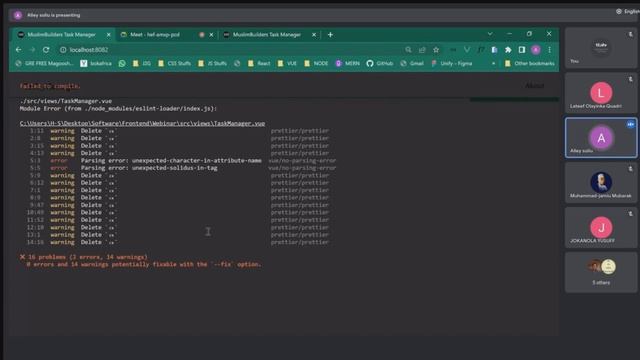The width and height of the screenshot is (640, 360).
Task: Bookmark this page with the star icon
Action: tap(436, 50)
